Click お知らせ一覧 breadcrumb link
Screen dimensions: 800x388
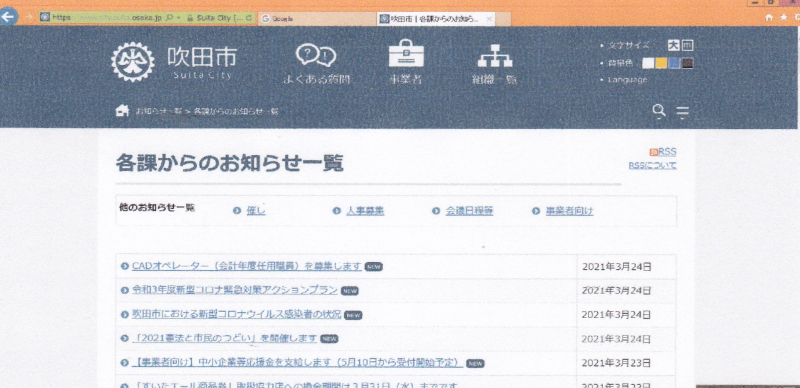[x=159, y=111]
